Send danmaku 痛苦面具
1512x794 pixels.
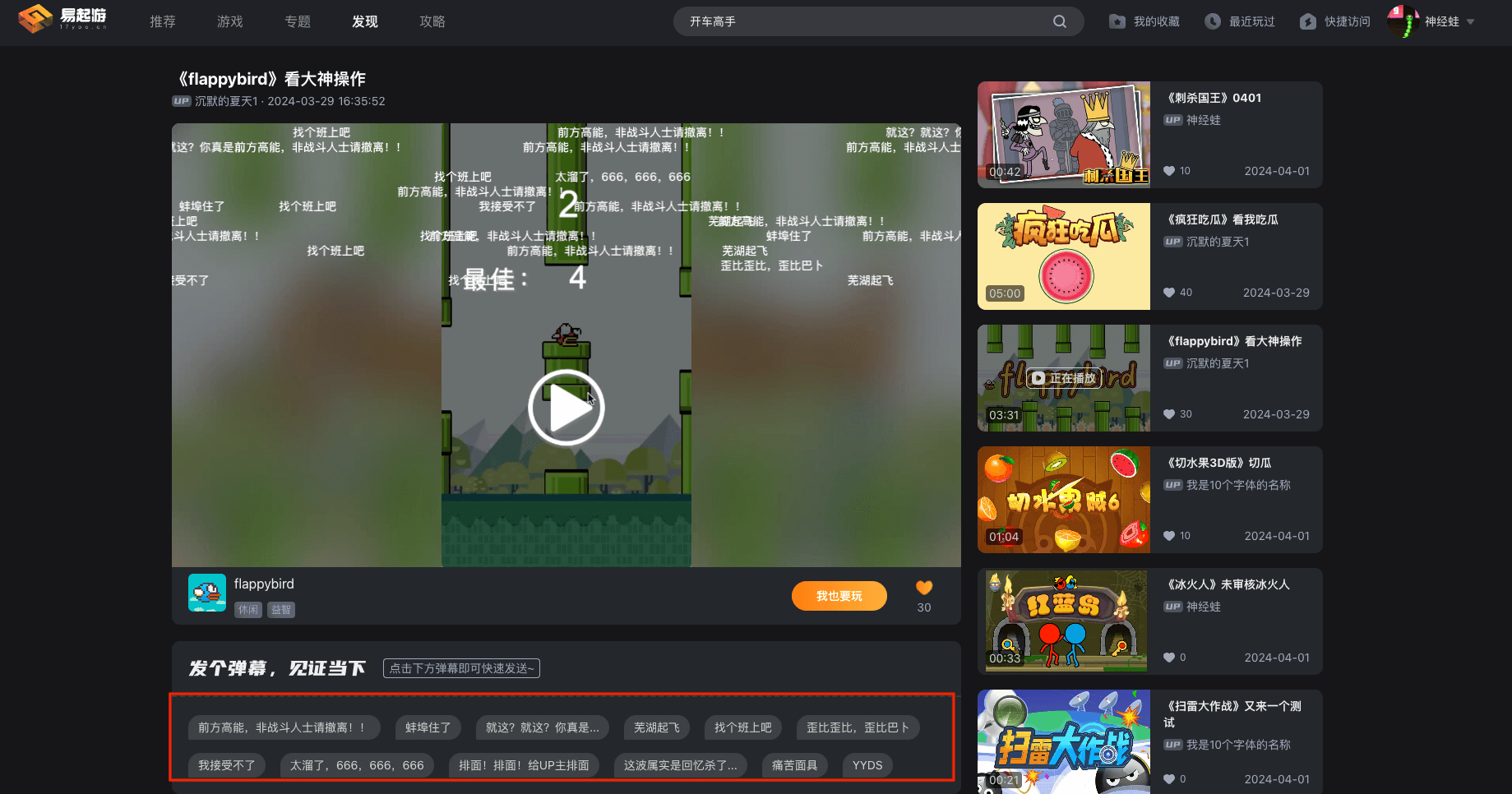tap(795, 765)
